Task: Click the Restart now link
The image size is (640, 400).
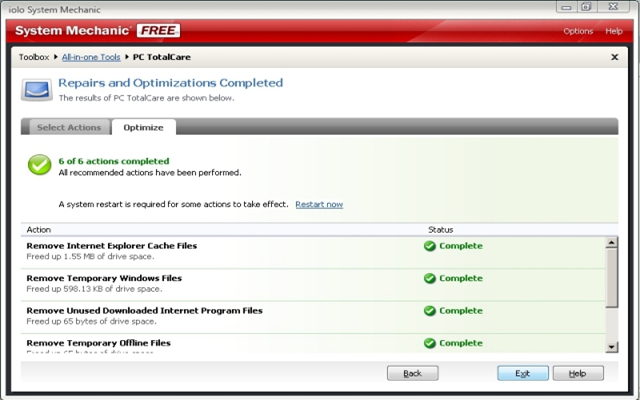Action: coord(319,204)
